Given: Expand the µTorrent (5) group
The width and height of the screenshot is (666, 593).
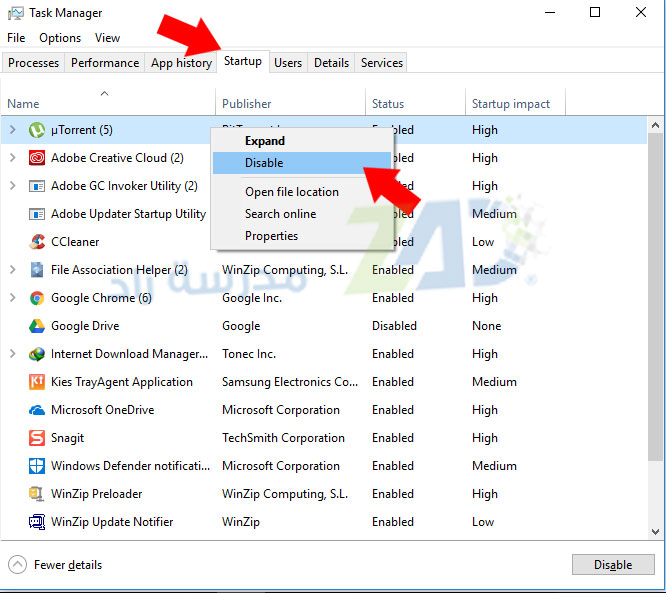Looking at the screenshot, I should [x=13, y=130].
